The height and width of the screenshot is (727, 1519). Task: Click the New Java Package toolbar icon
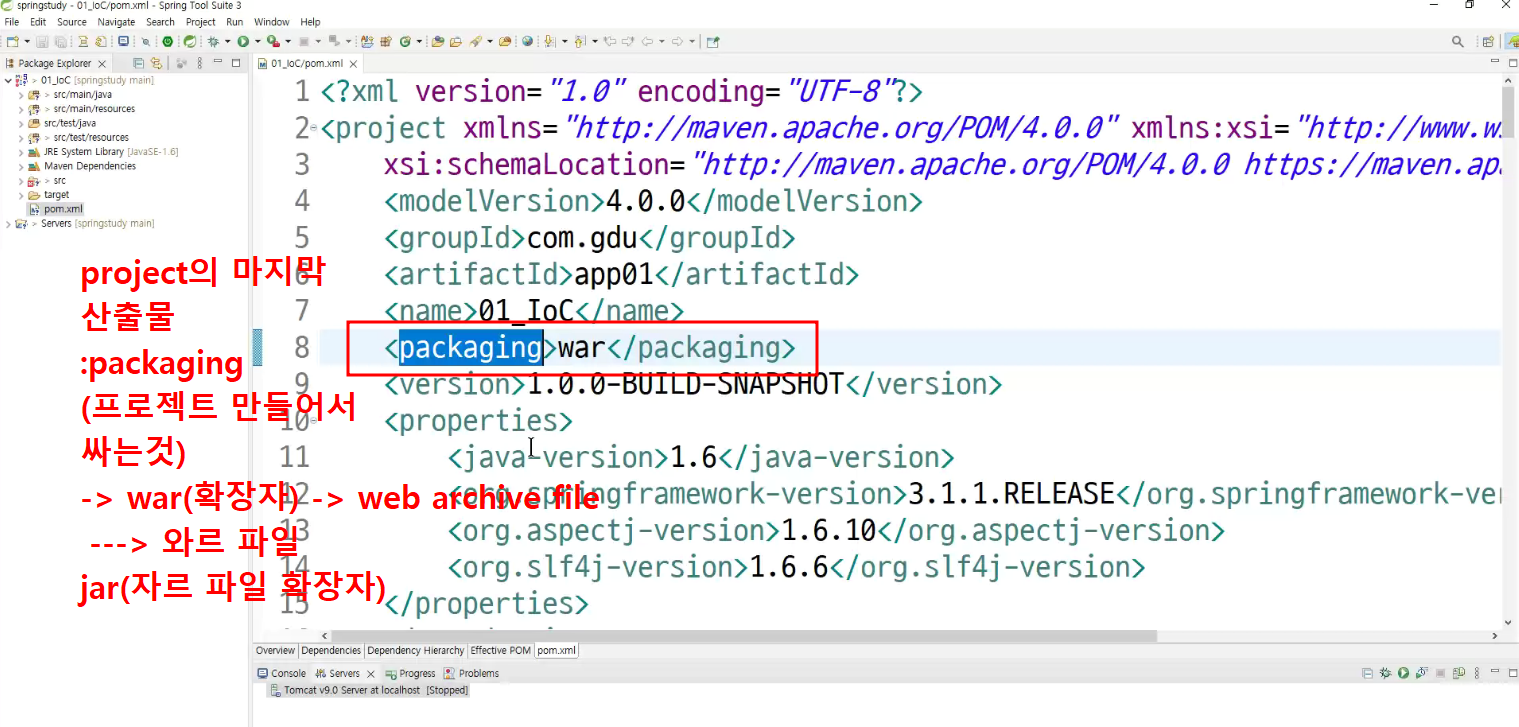(x=385, y=42)
